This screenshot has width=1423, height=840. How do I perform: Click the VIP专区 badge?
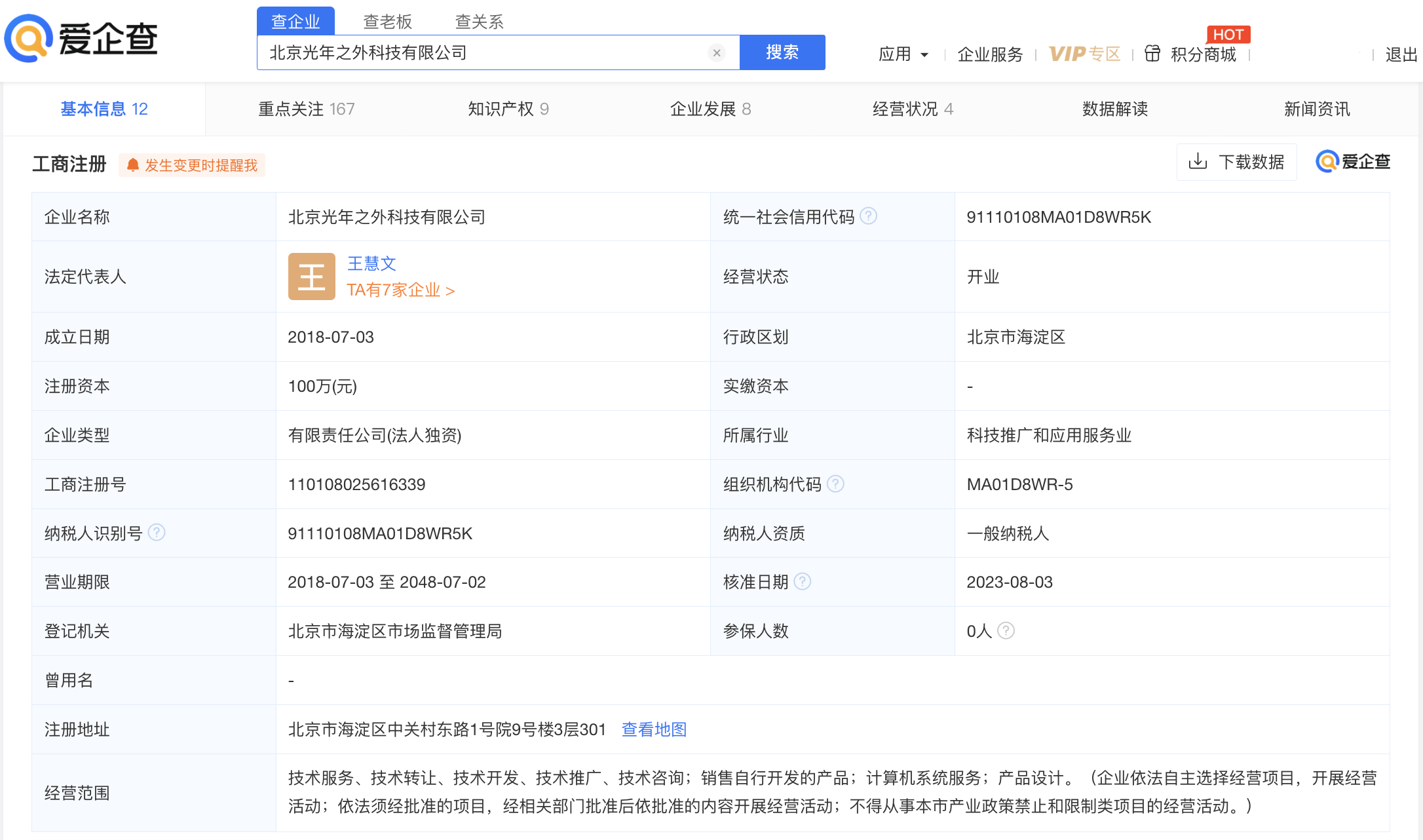click(1084, 53)
